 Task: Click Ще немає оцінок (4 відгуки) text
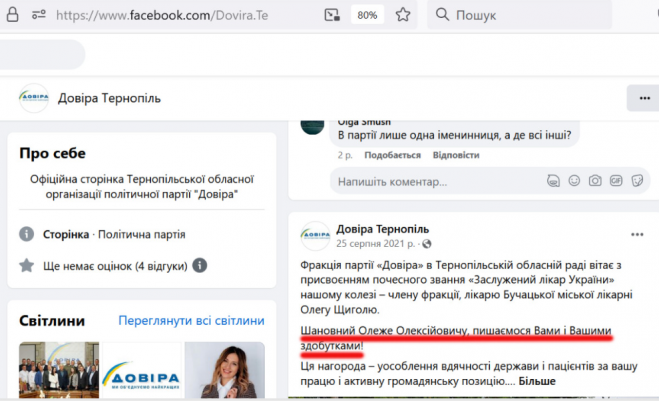115,266
